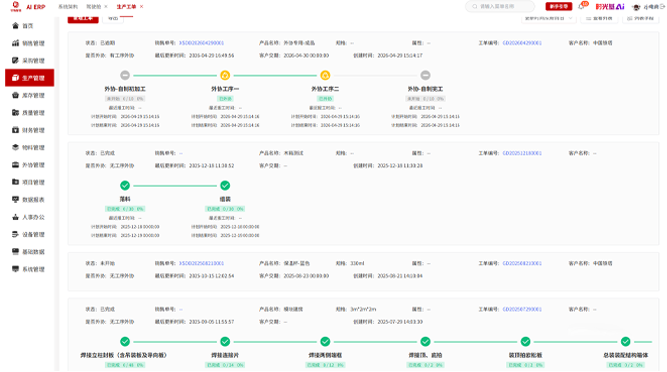Click the progress tag under 组装
This screenshot has width=667, height=372.
tap(225, 209)
